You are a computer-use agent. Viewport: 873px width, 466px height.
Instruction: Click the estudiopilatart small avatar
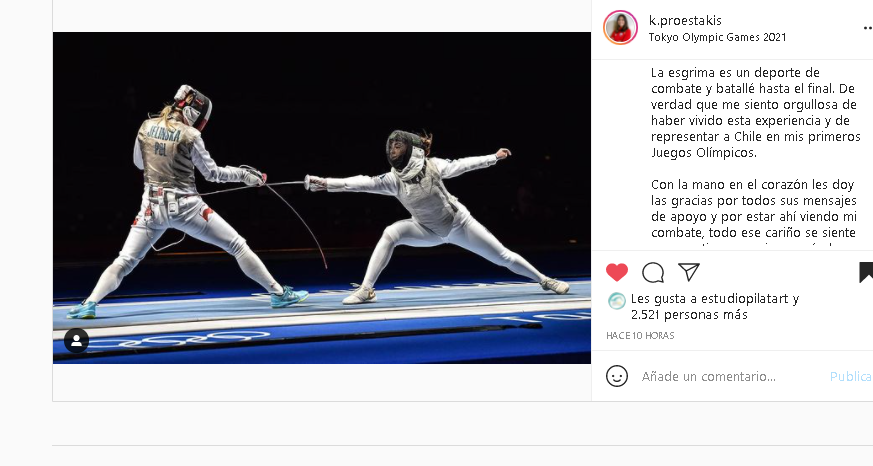[x=616, y=301]
